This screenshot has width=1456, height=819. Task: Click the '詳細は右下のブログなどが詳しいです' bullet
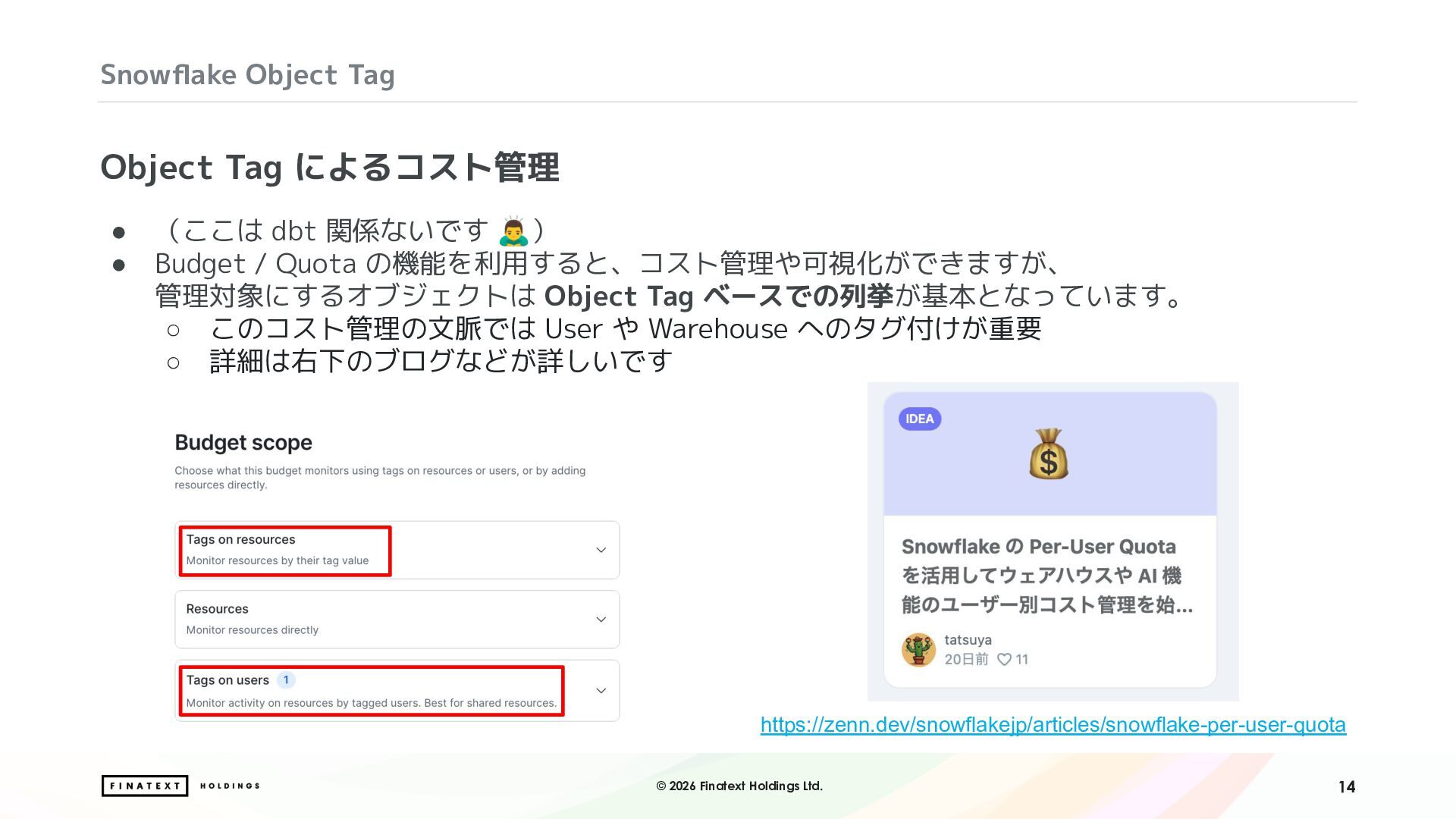[x=441, y=361]
